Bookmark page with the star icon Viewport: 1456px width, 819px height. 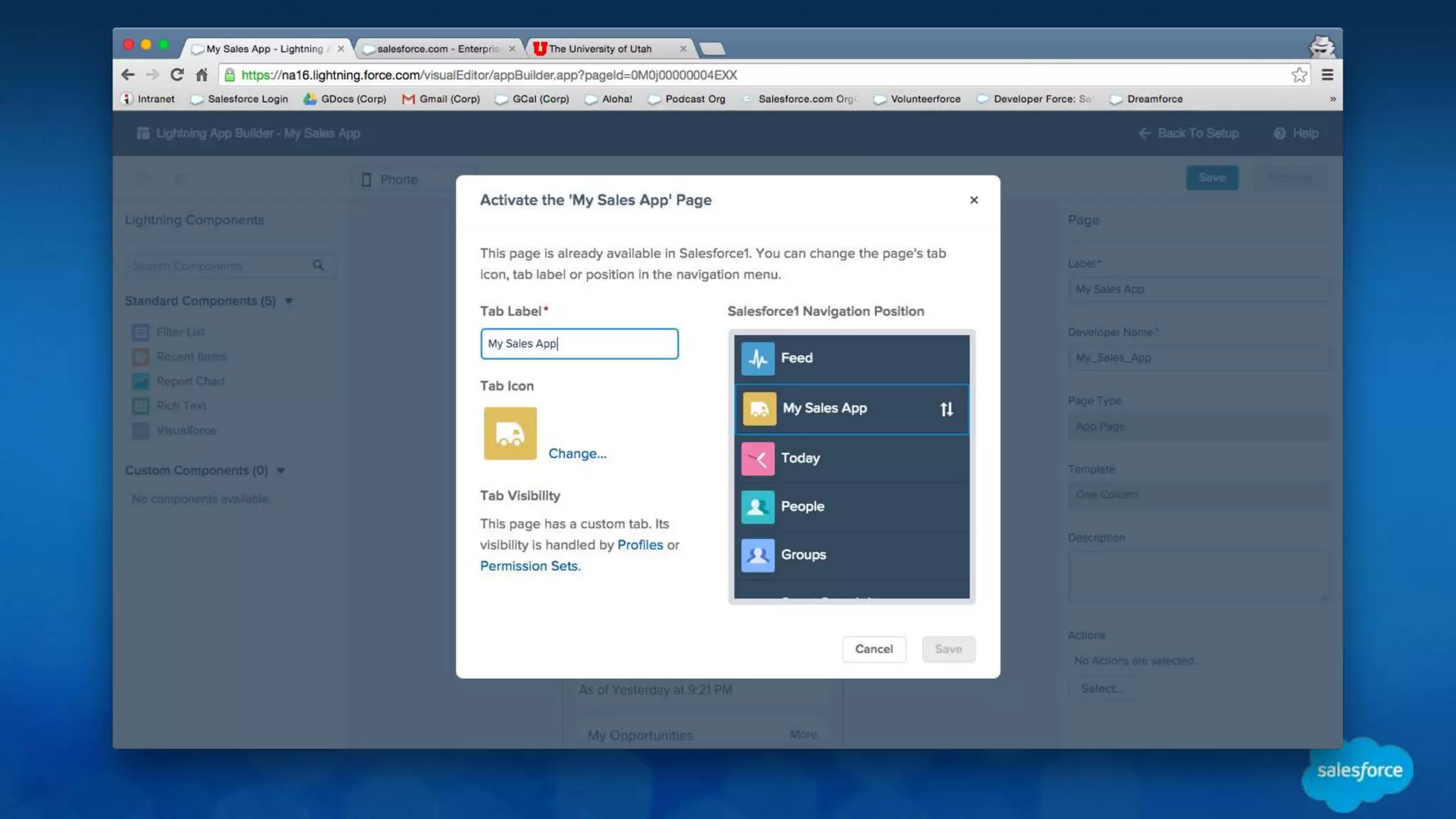[1299, 75]
